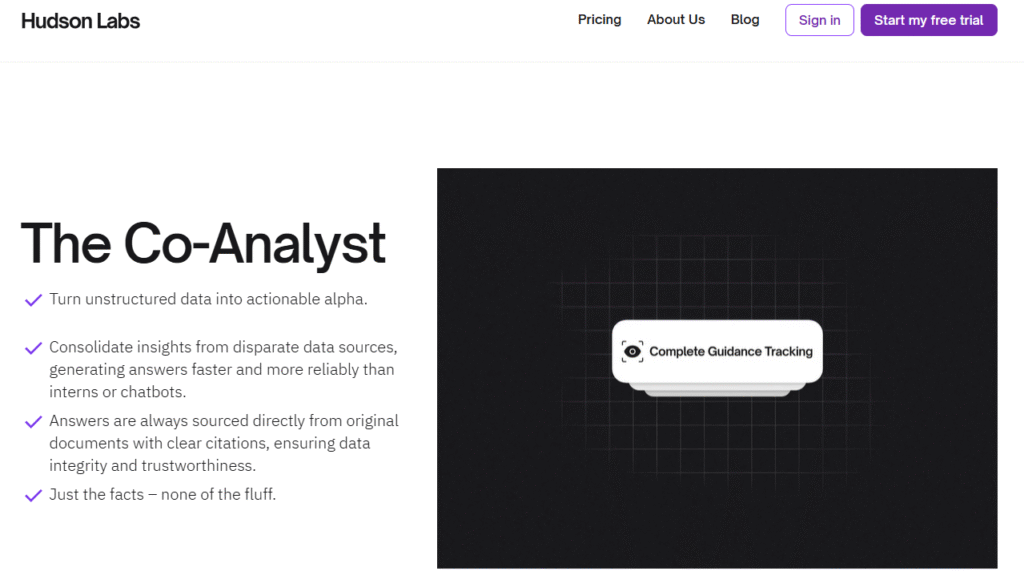Go to About Us page

click(676, 20)
